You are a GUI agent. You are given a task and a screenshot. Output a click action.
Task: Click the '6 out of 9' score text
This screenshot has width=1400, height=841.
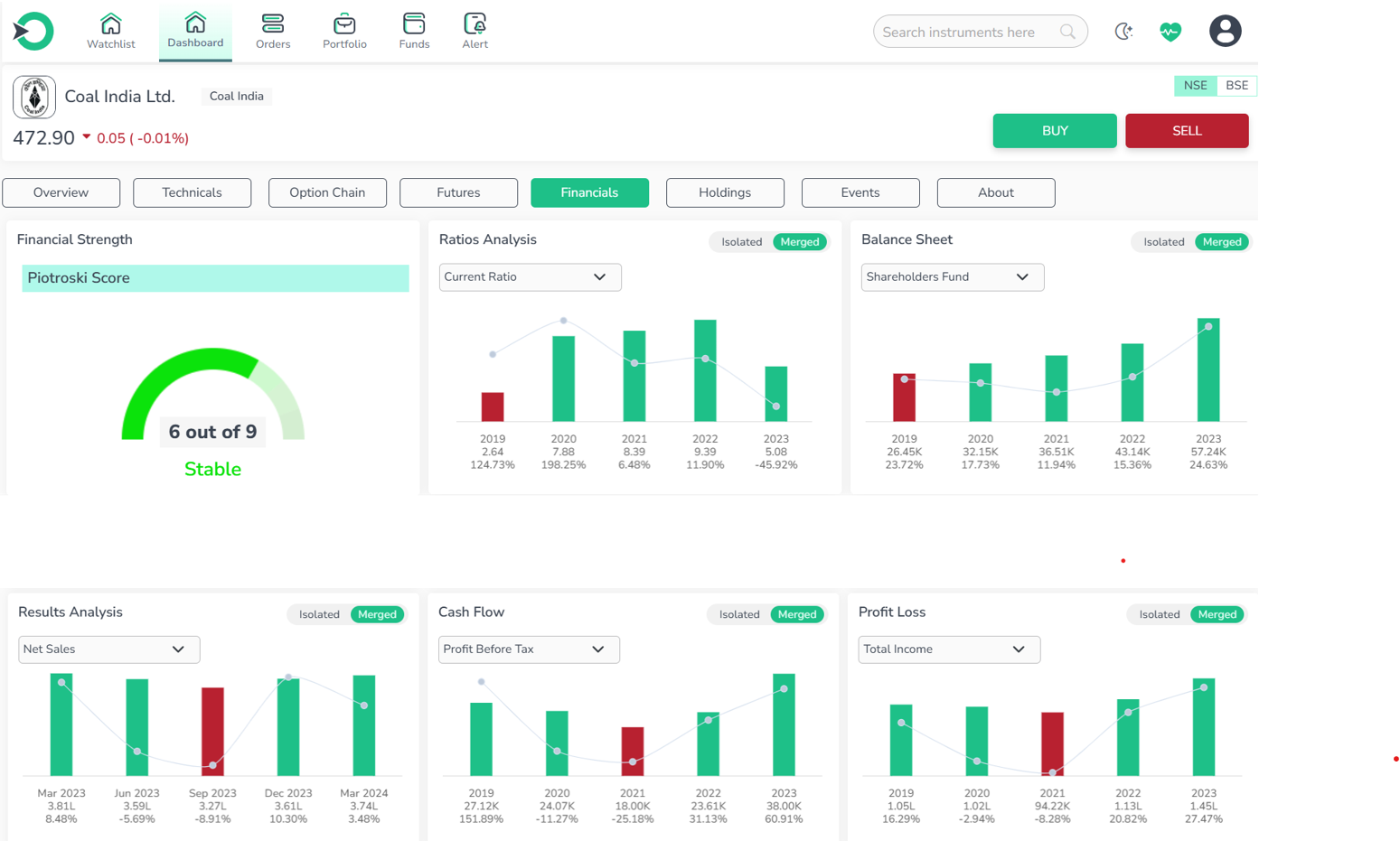pos(212,432)
